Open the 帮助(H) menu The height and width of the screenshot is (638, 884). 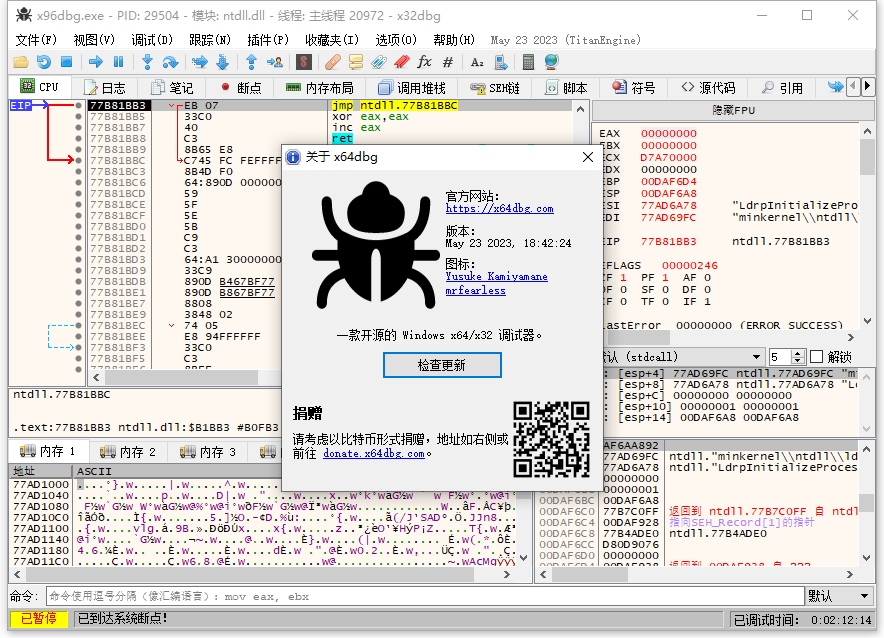[x=454, y=40]
